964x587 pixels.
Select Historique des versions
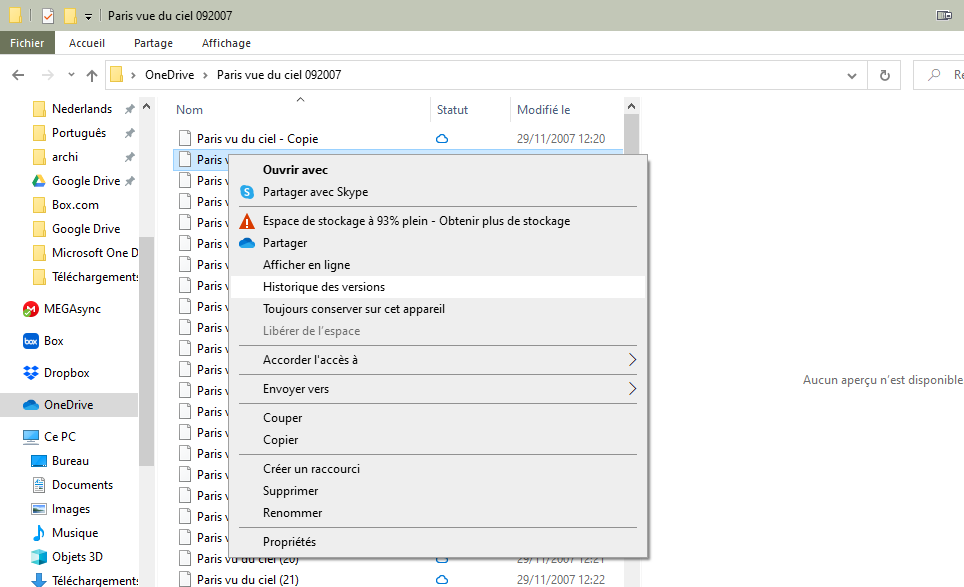tap(438, 287)
